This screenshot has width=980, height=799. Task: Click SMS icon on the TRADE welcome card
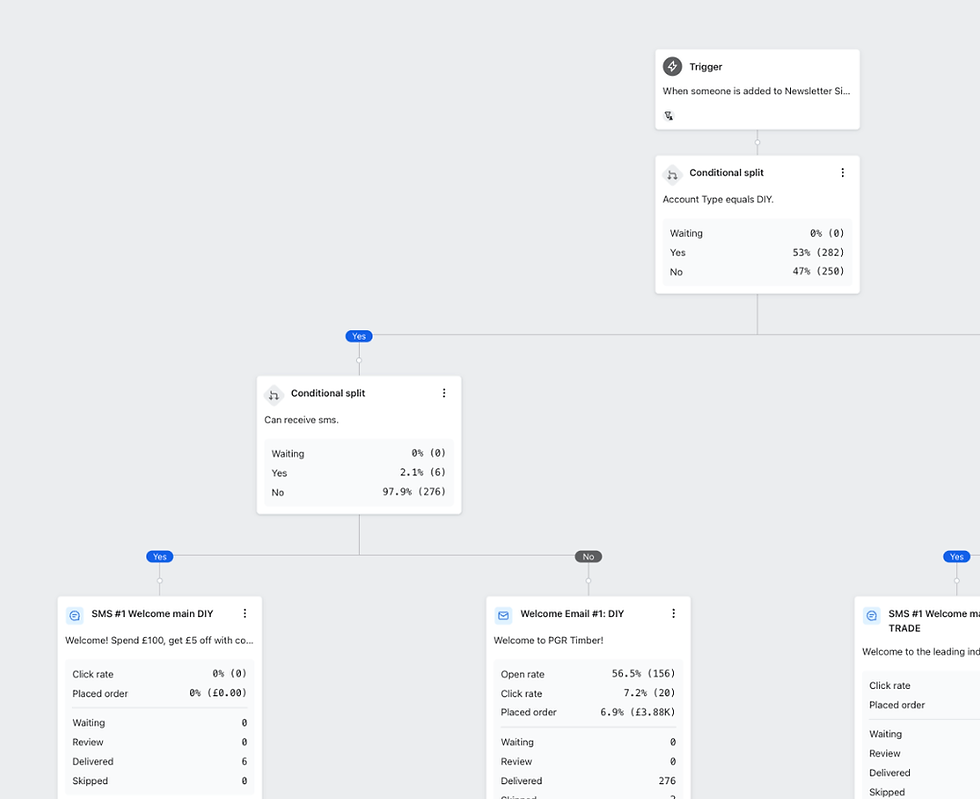[872, 616]
